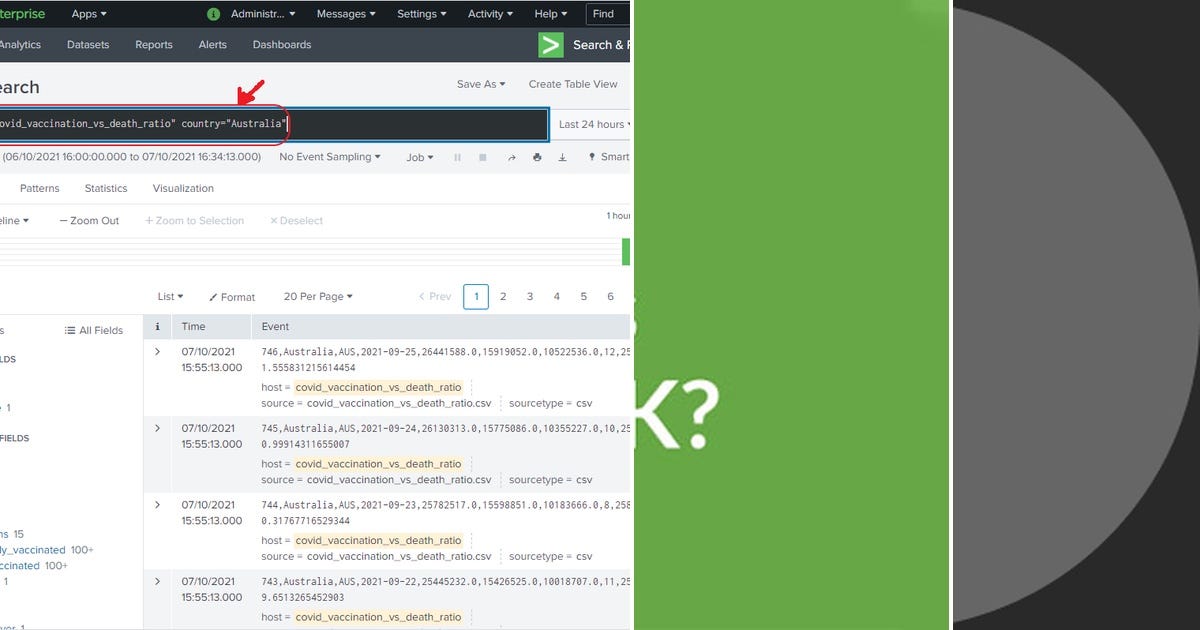This screenshot has width=1200, height=630.
Task: Expand the first Australia event row
Action: coord(157,351)
